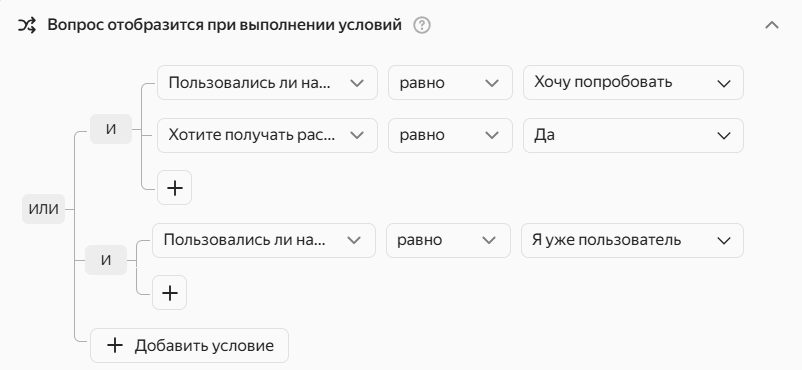
Task: Open the 'Я уже пользователь' value dropdown
Action: pos(632,240)
